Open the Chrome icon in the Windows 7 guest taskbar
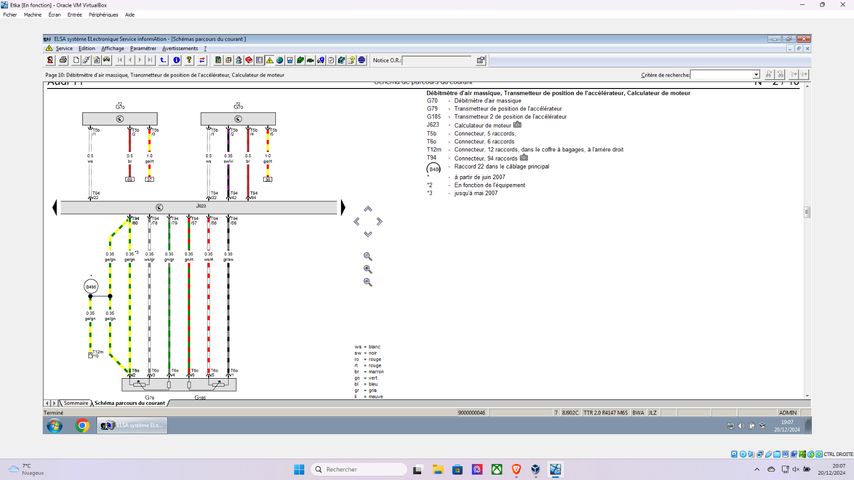Screen dimensions: 854x480 click(x=82, y=426)
